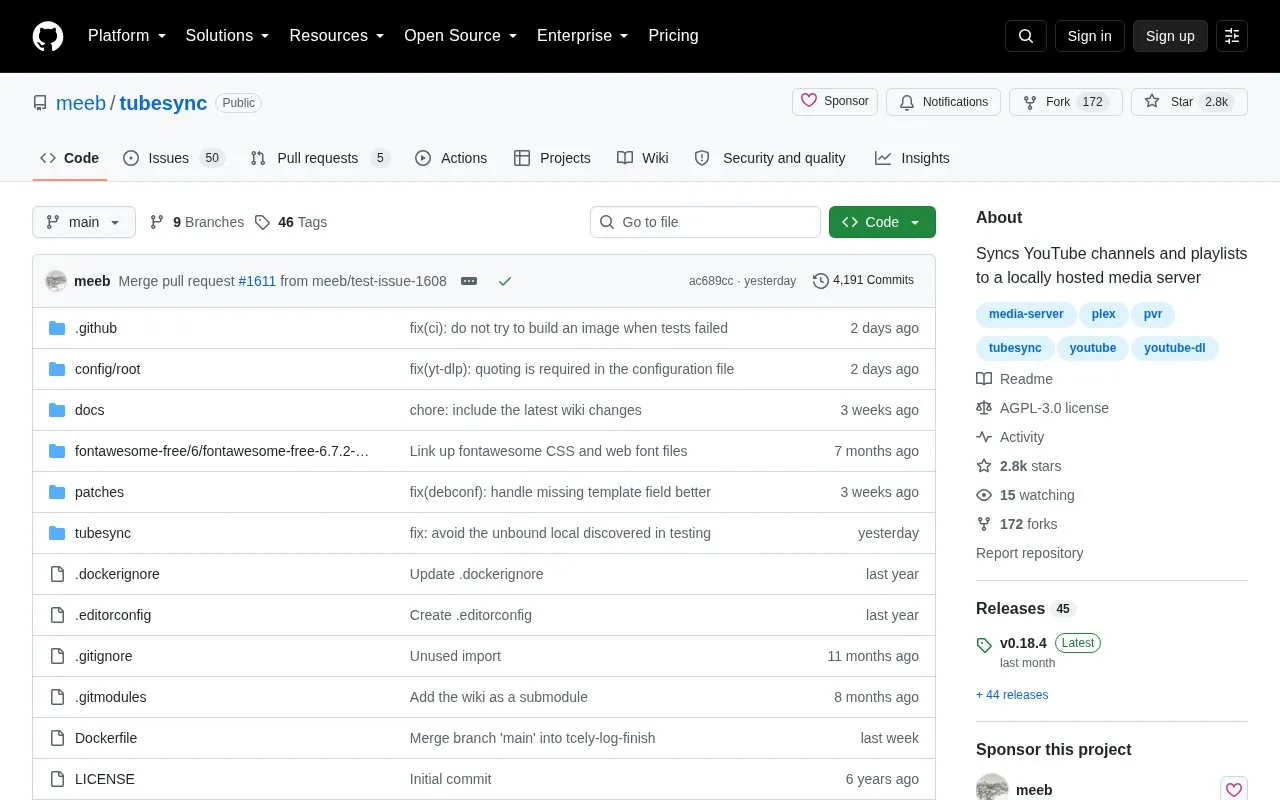
Task: Open the tubesync folder
Action: point(103,533)
